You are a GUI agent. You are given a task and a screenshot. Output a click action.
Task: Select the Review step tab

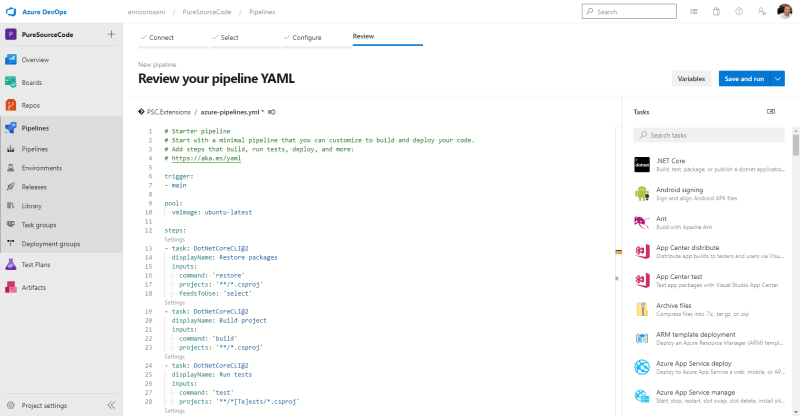coord(387,37)
